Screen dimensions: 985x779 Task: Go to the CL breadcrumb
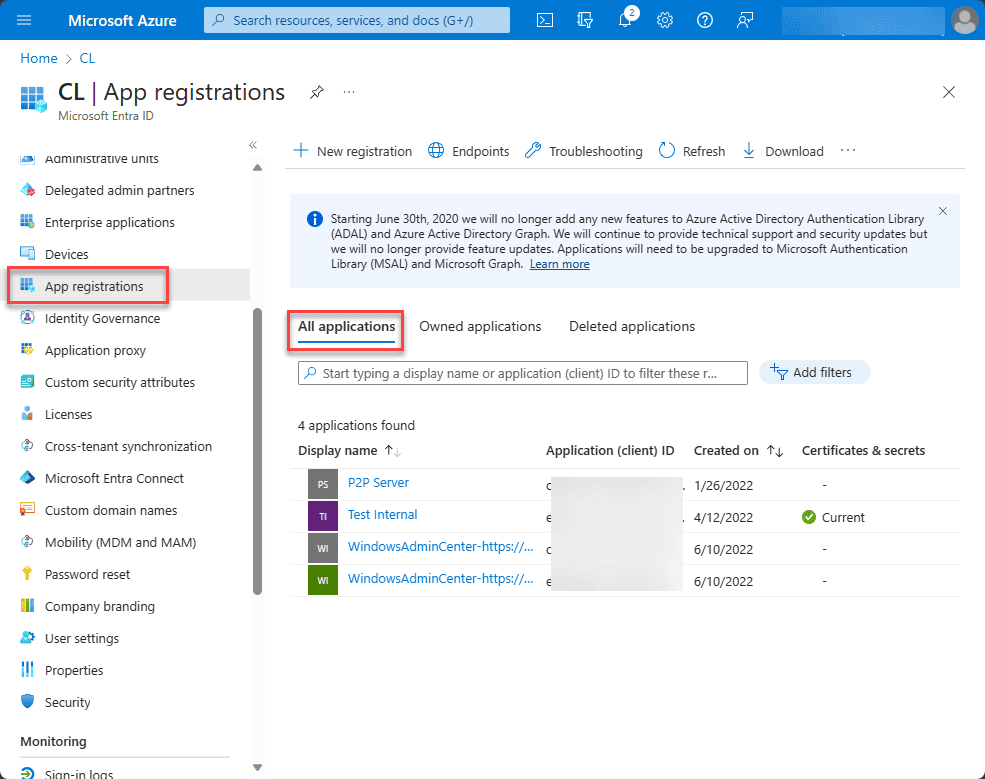[87, 58]
